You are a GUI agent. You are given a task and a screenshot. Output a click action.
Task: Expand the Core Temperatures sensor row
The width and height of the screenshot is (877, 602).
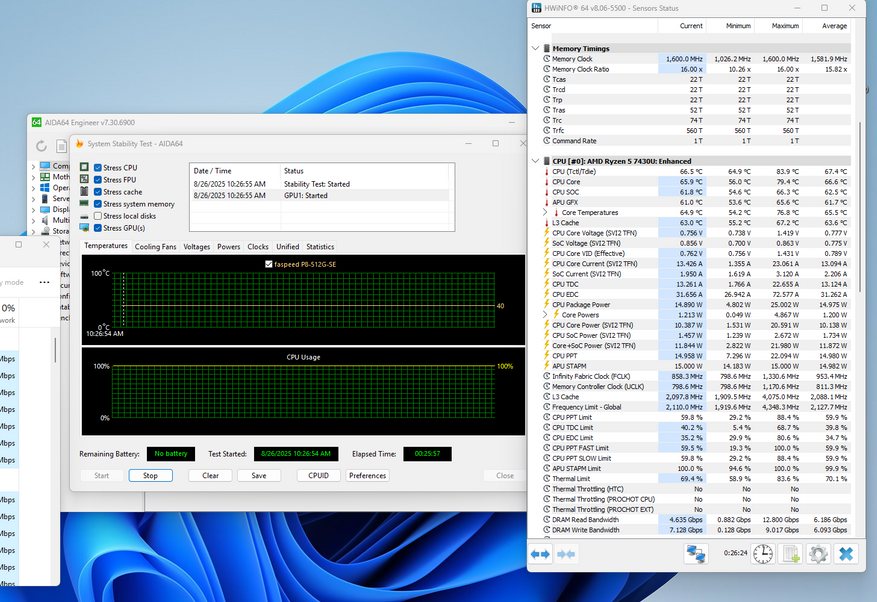pos(545,213)
